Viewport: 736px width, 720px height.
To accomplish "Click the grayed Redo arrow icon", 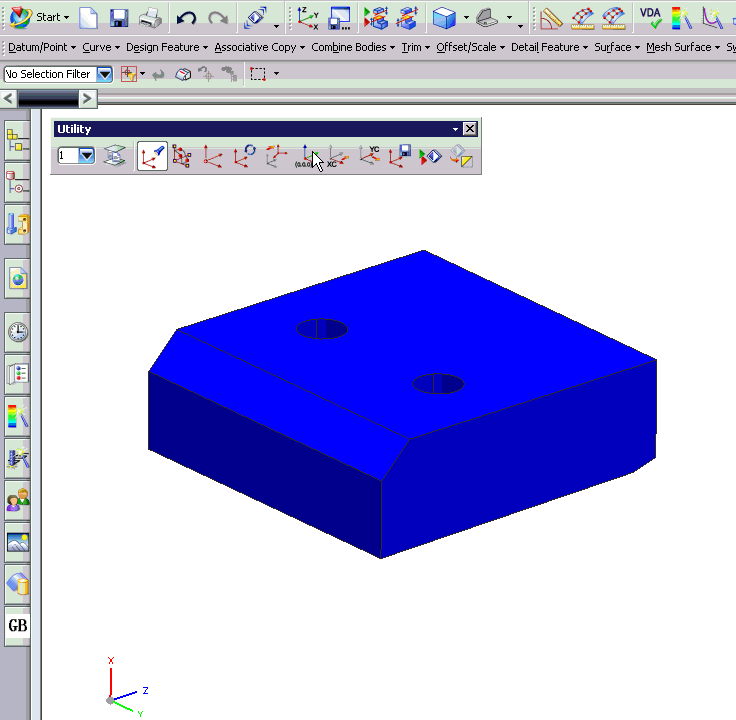I will point(218,18).
